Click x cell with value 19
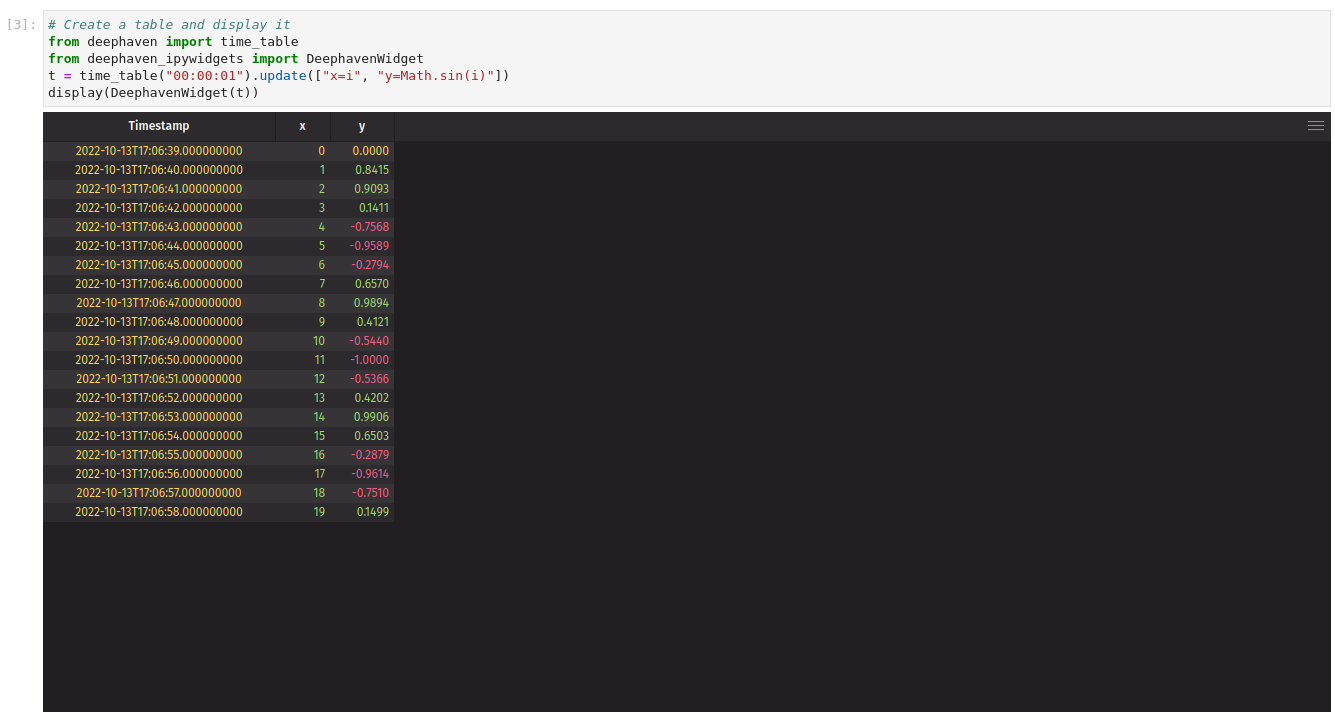The image size is (1335, 720). pos(318,512)
